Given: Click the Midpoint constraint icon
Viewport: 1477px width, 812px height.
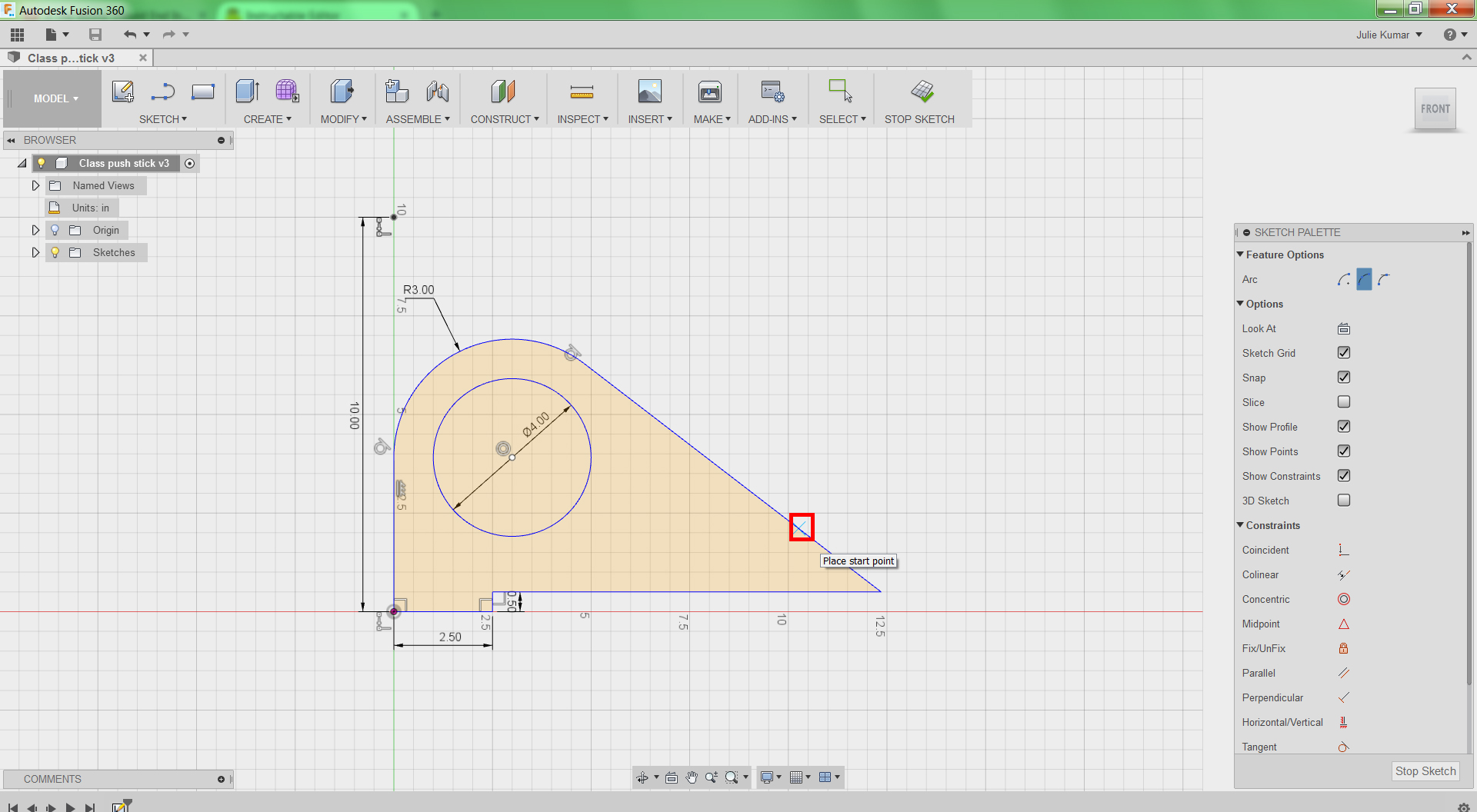Looking at the screenshot, I should tap(1344, 624).
